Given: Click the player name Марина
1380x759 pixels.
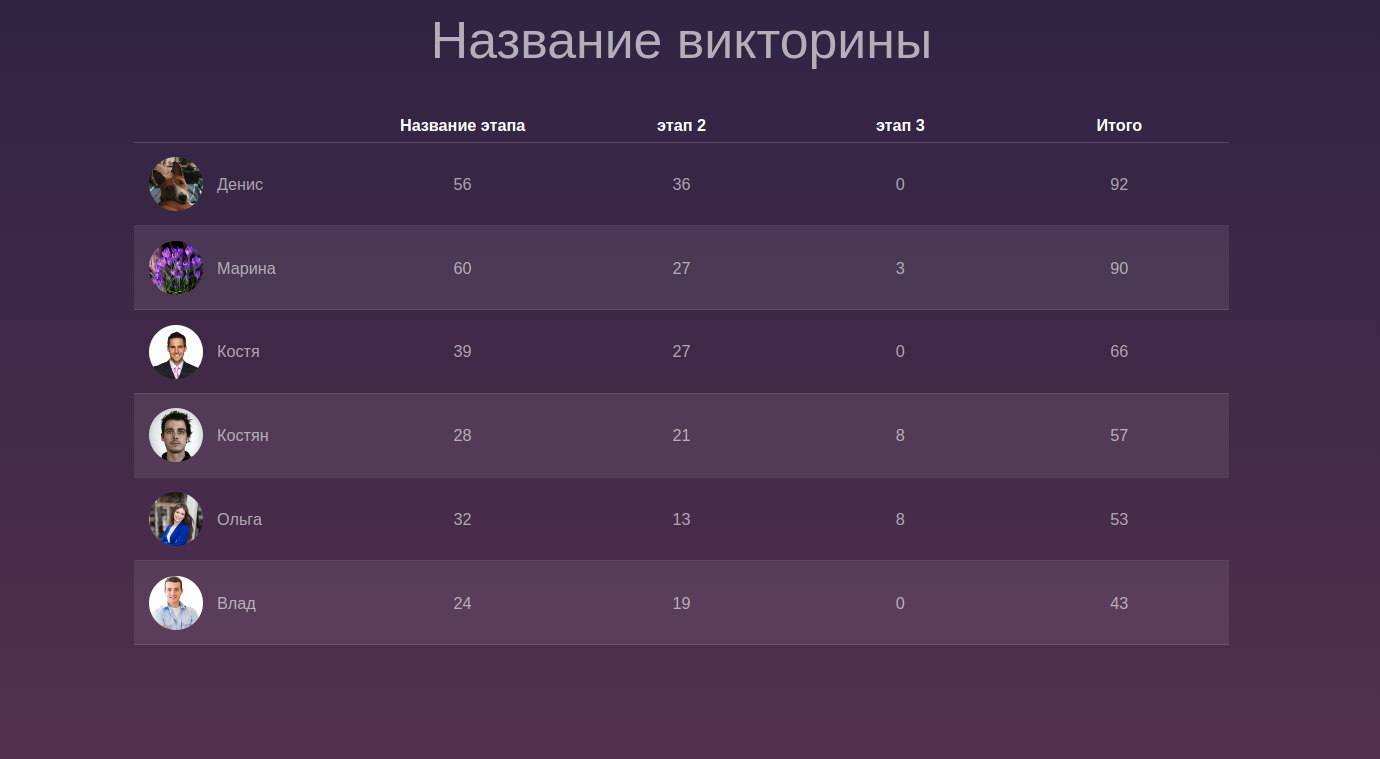Looking at the screenshot, I should (x=246, y=269).
